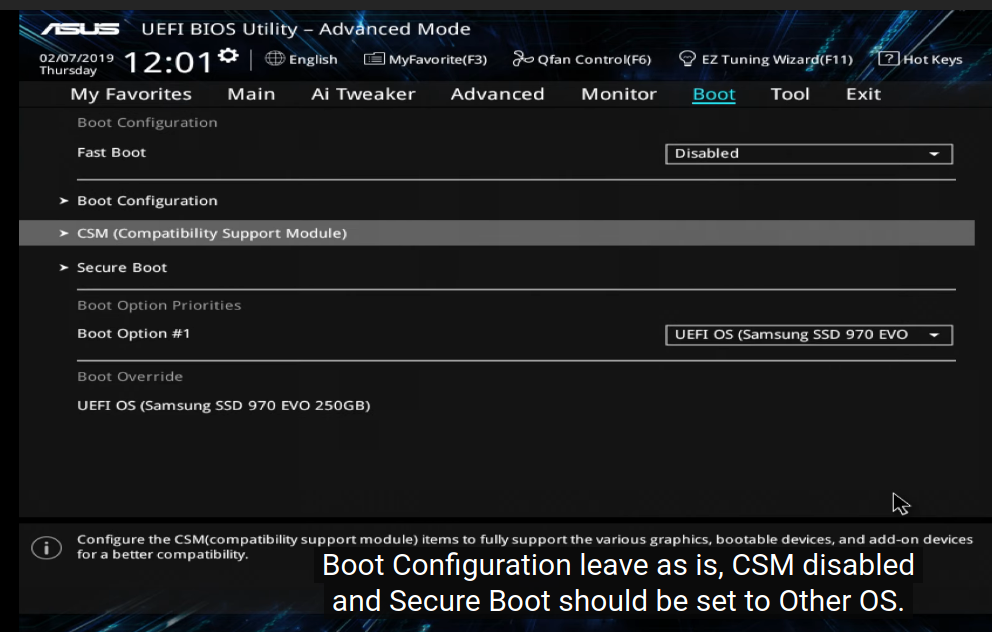Select English language option
The width and height of the screenshot is (992, 632).
click(x=313, y=59)
